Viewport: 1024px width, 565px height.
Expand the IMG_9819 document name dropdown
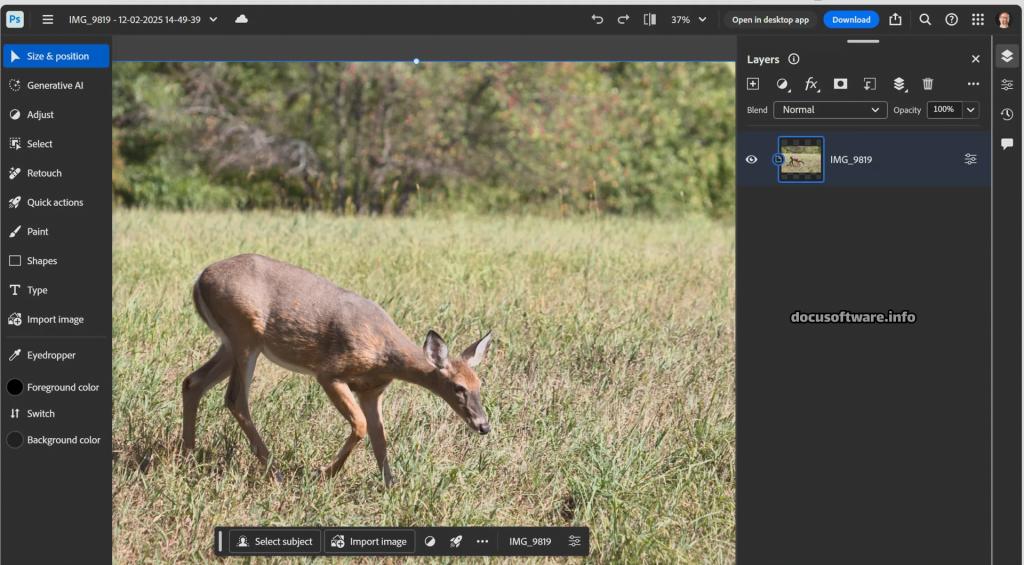(x=213, y=20)
